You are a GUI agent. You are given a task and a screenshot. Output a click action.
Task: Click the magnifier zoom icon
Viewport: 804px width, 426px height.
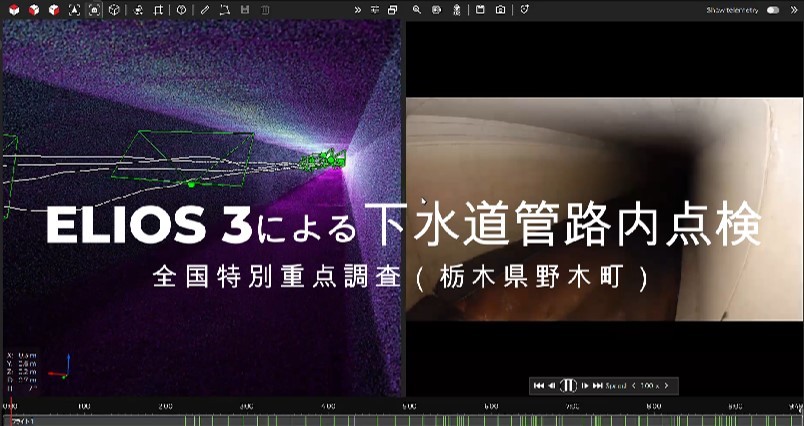416,10
